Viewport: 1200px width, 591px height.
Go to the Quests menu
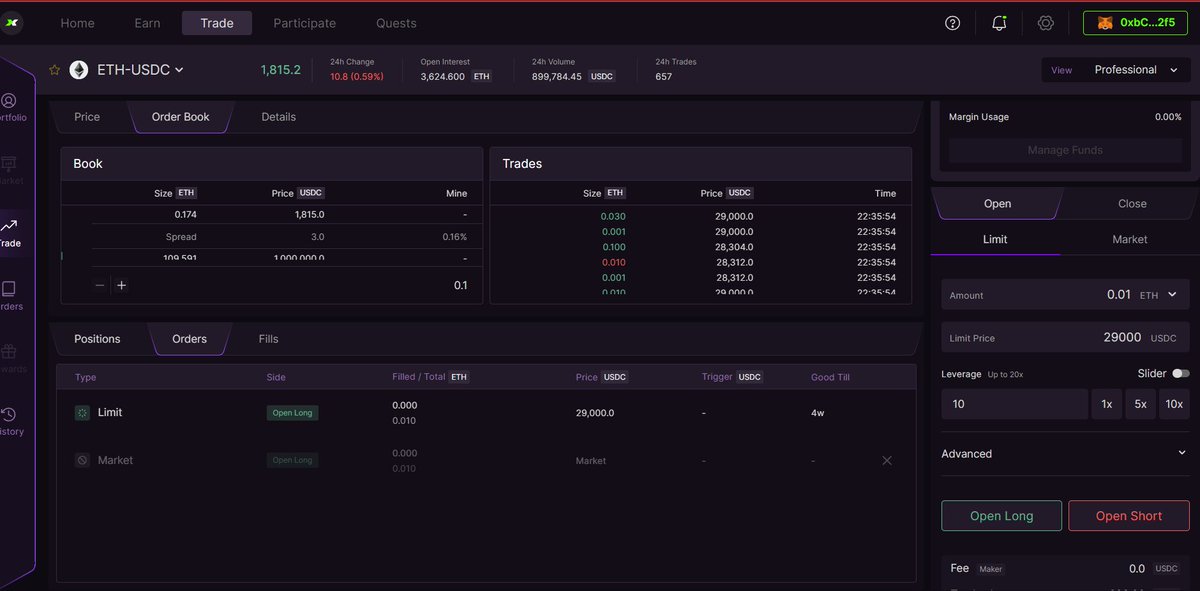pos(396,23)
